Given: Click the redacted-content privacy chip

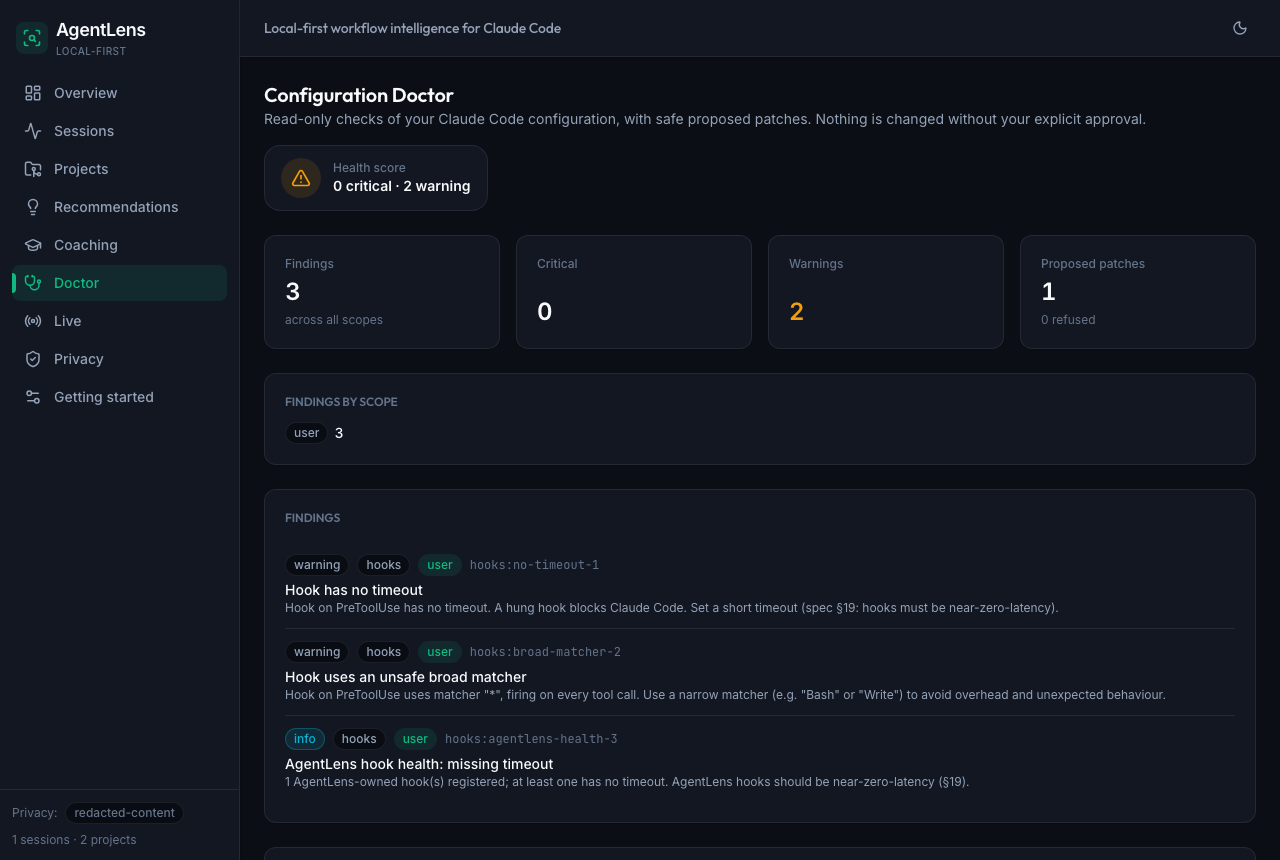Looking at the screenshot, I should (124, 813).
